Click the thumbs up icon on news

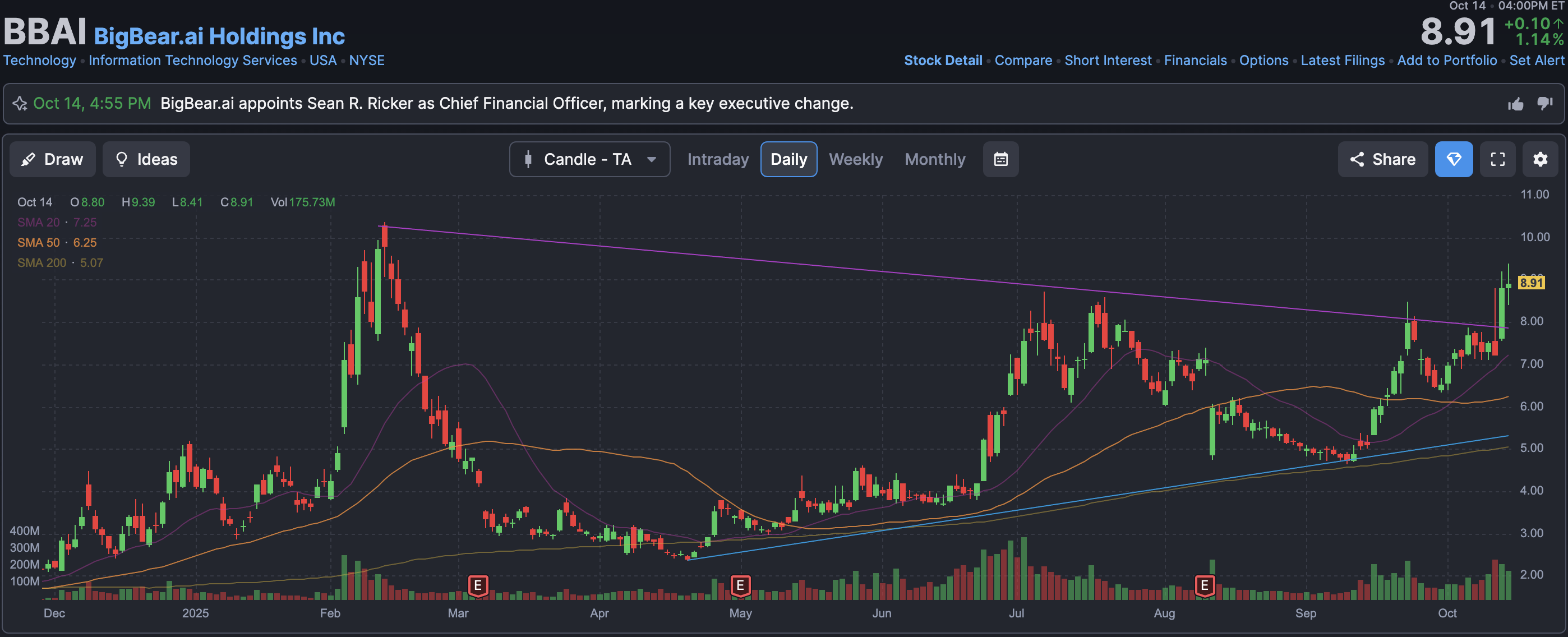tap(1515, 104)
